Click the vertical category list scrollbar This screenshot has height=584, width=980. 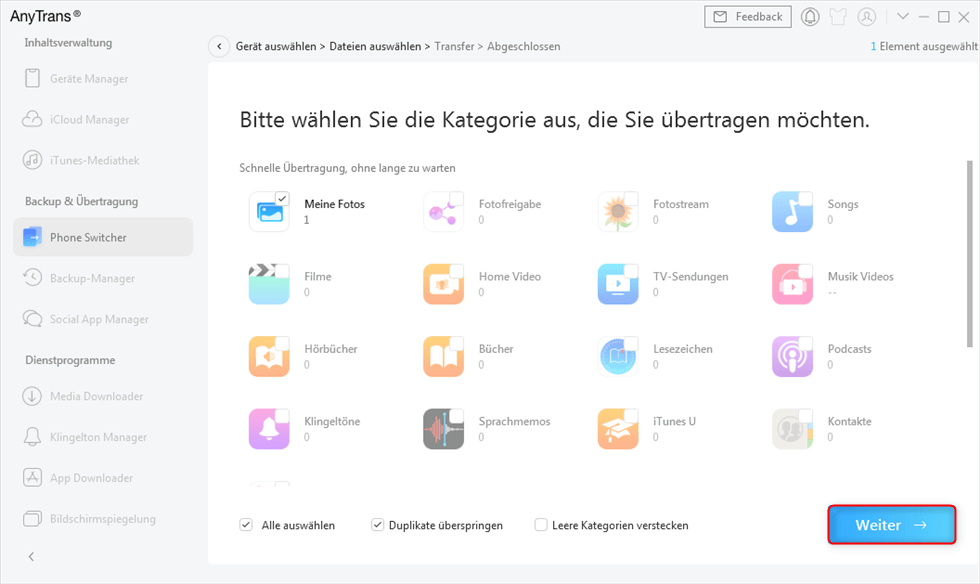point(968,255)
